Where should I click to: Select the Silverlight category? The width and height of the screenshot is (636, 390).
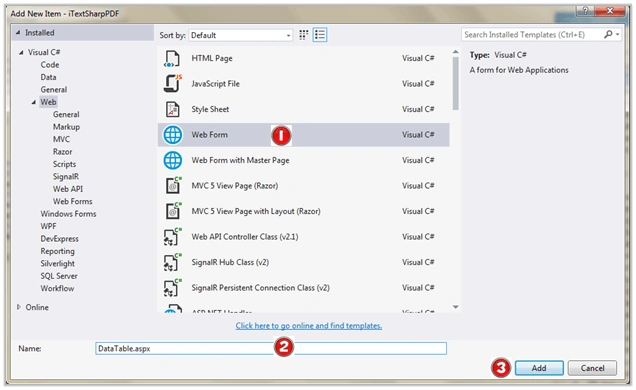click(x=57, y=264)
